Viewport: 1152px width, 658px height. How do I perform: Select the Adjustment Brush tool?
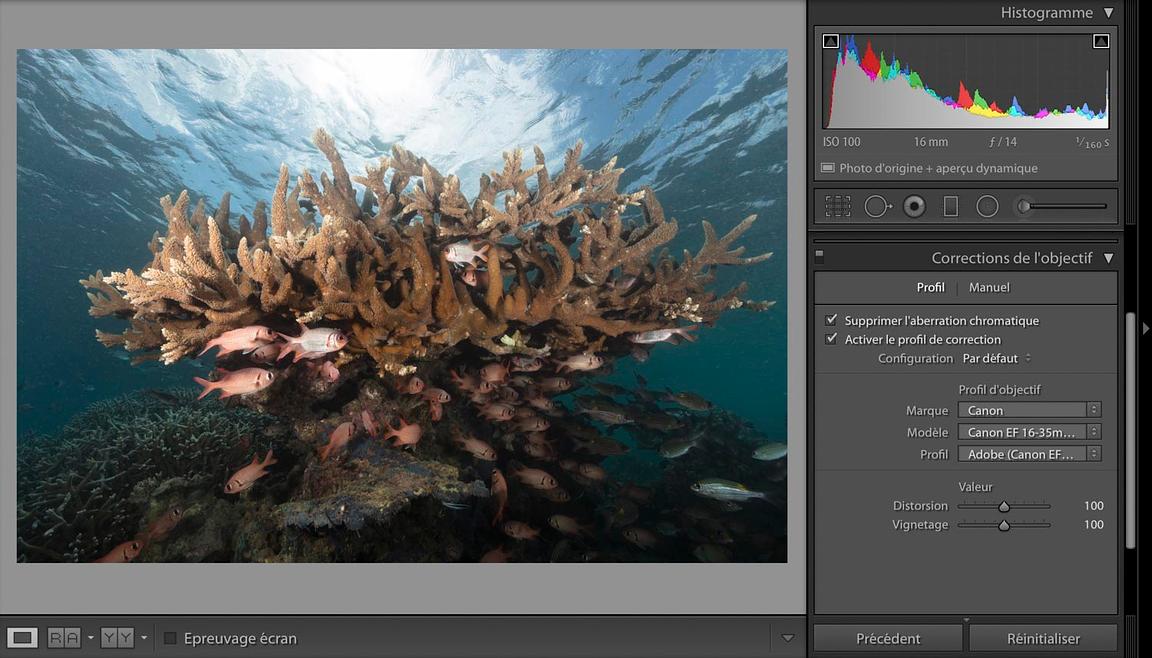(1023, 206)
